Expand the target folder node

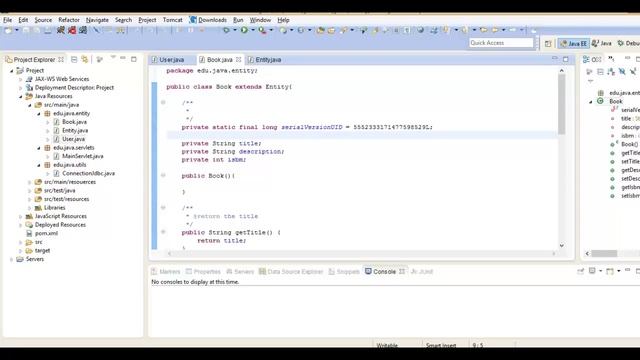pos(20,251)
